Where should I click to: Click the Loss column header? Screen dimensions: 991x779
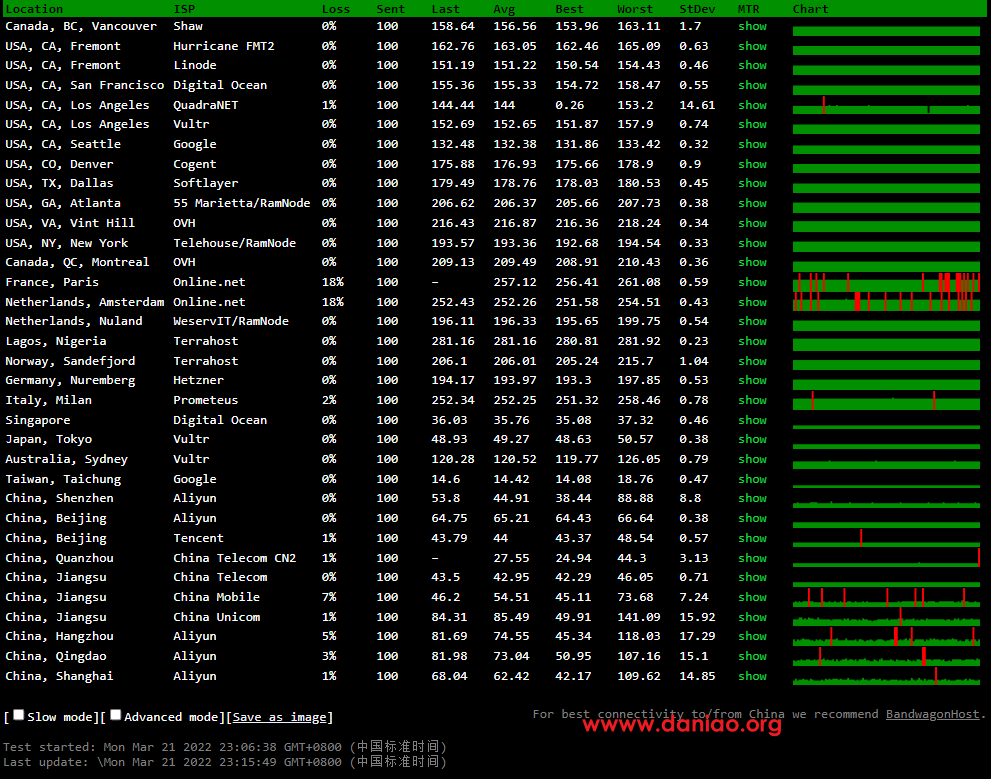(336, 9)
